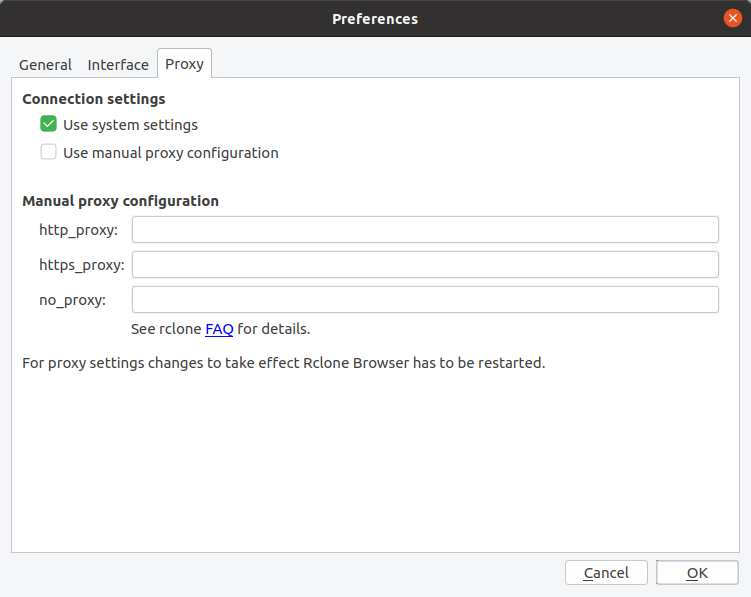751x597 pixels.
Task: Enable the Use manual proxy configuration checkbox
Action: [x=48, y=152]
